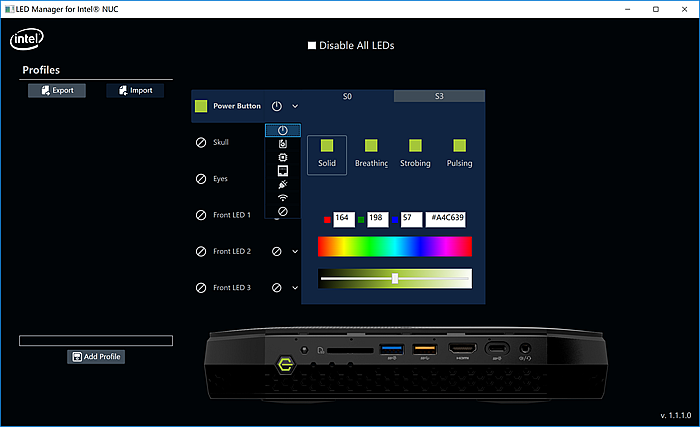
Task: Select the Eyes LED row label
Action: click(x=220, y=179)
